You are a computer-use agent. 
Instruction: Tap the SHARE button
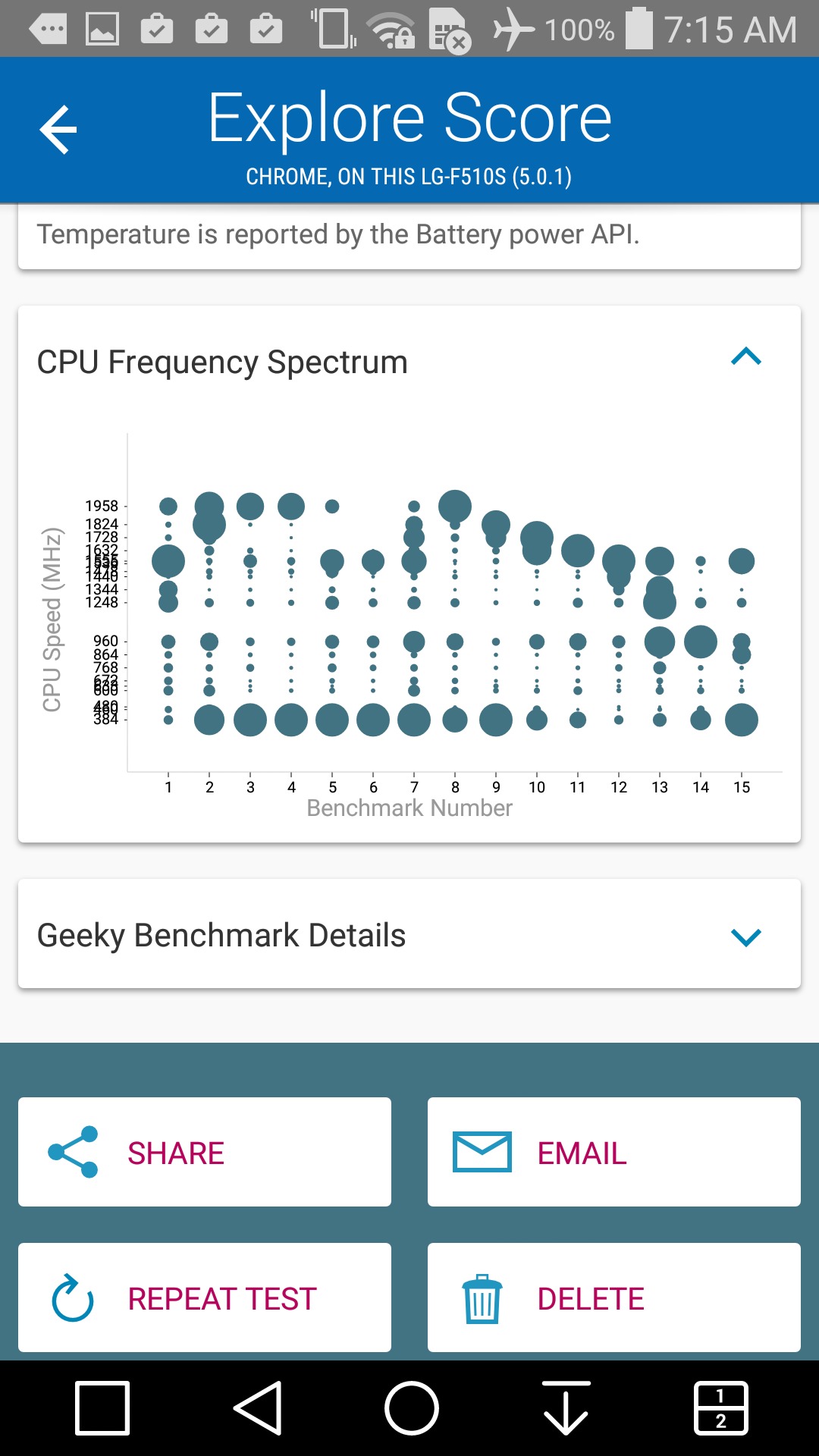(x=205, y=1152)
